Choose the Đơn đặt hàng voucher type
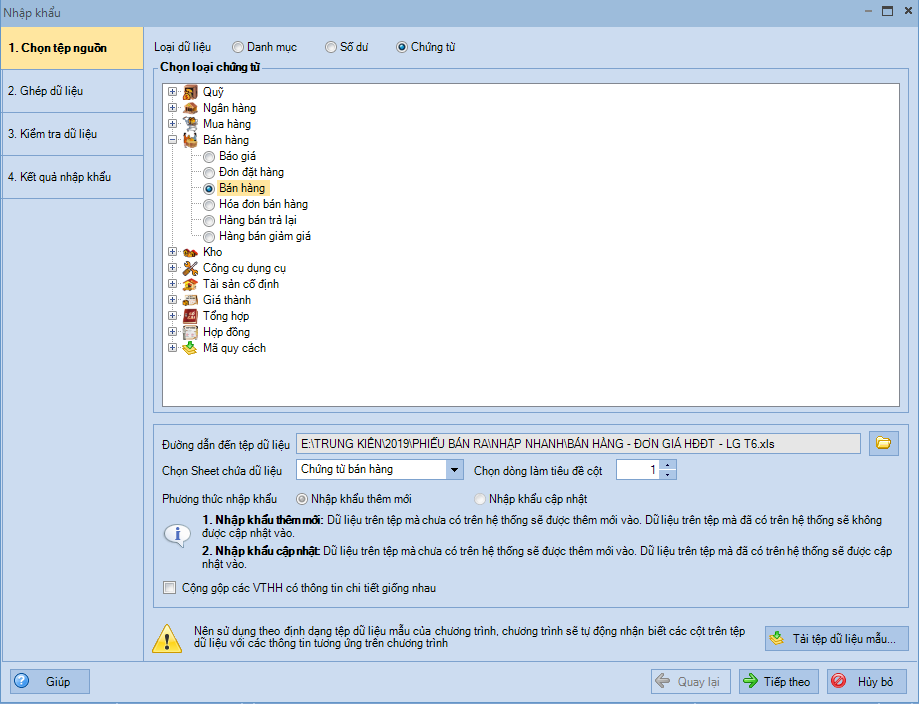919x704 pixels. (209, 172)
